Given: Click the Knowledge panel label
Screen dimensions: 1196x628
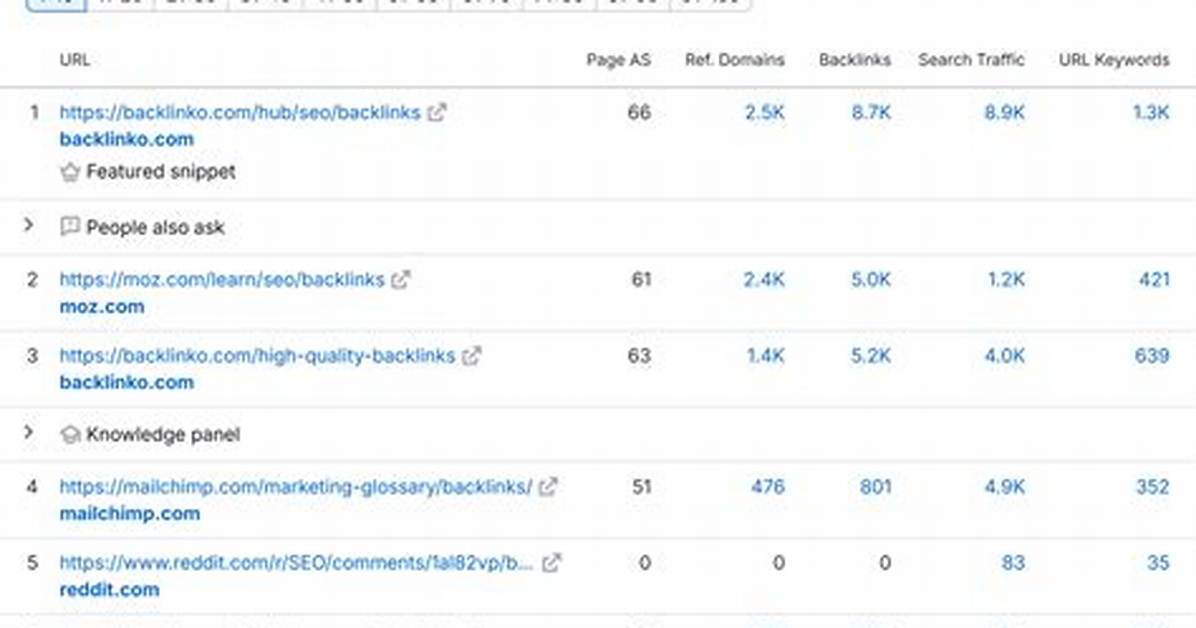Looking at the screenshot, I should coord(163,434).
